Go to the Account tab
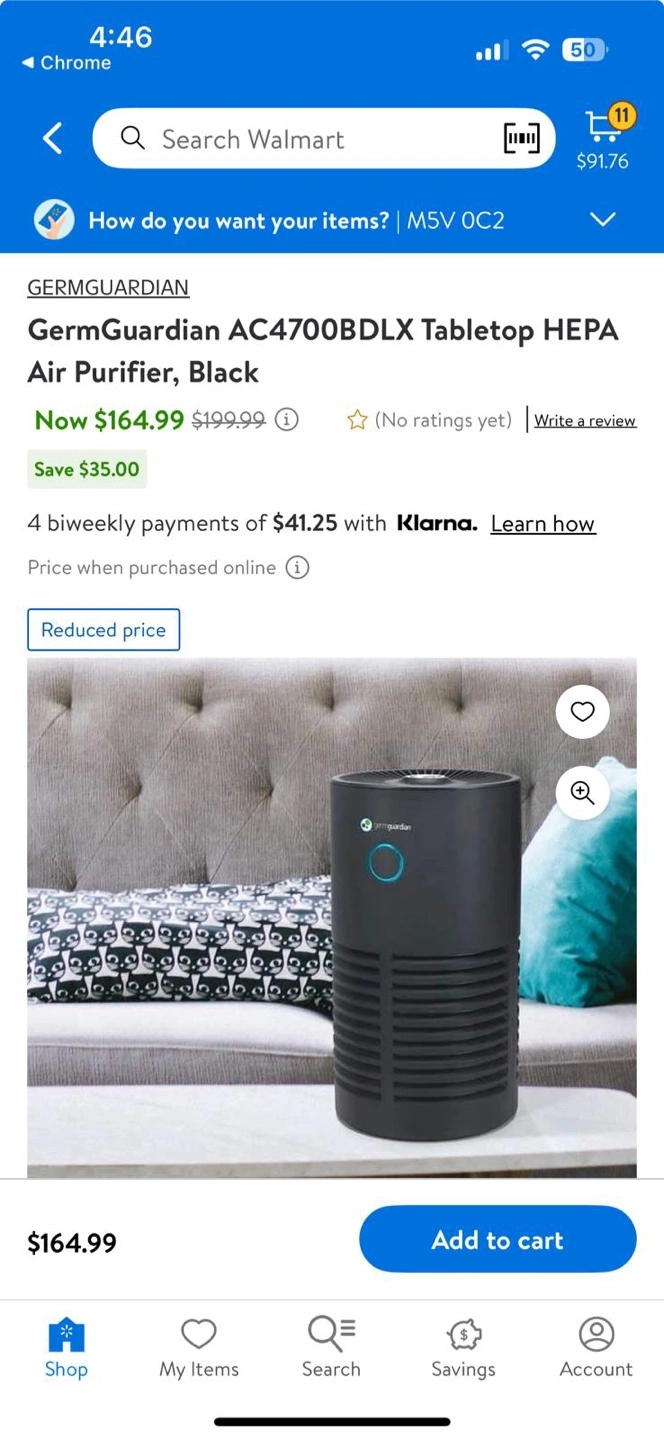664x1440 pixels. tap(596, 1348)
